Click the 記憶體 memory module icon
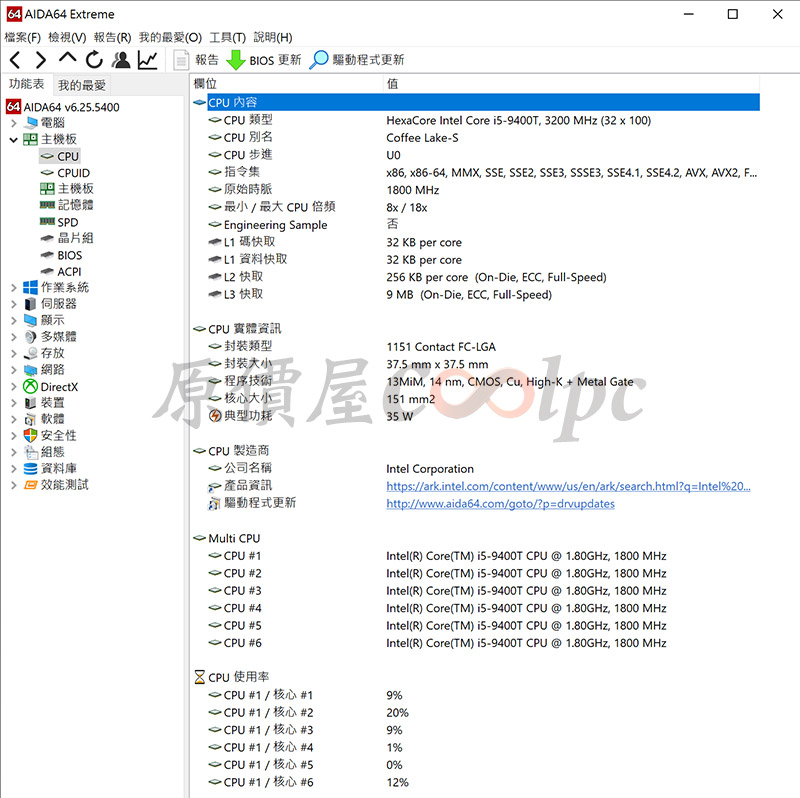The height and width of the screenshot is (798, 800). click(x=47, y=205)
